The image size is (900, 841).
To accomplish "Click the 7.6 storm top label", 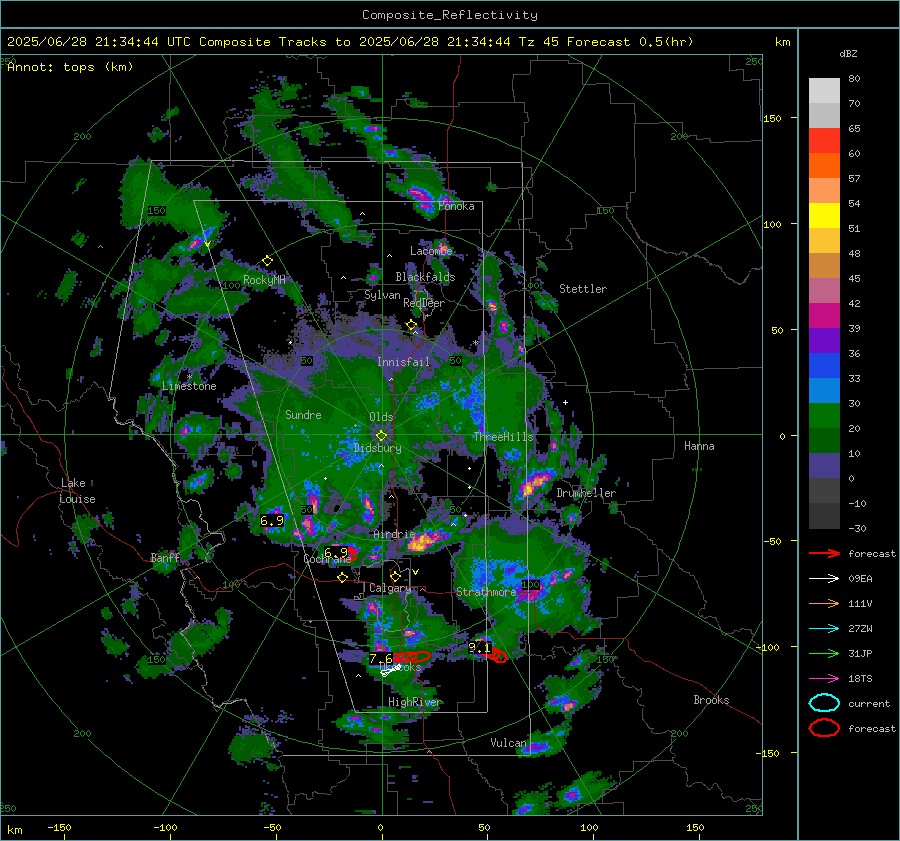I will click(x=381, y=658).
